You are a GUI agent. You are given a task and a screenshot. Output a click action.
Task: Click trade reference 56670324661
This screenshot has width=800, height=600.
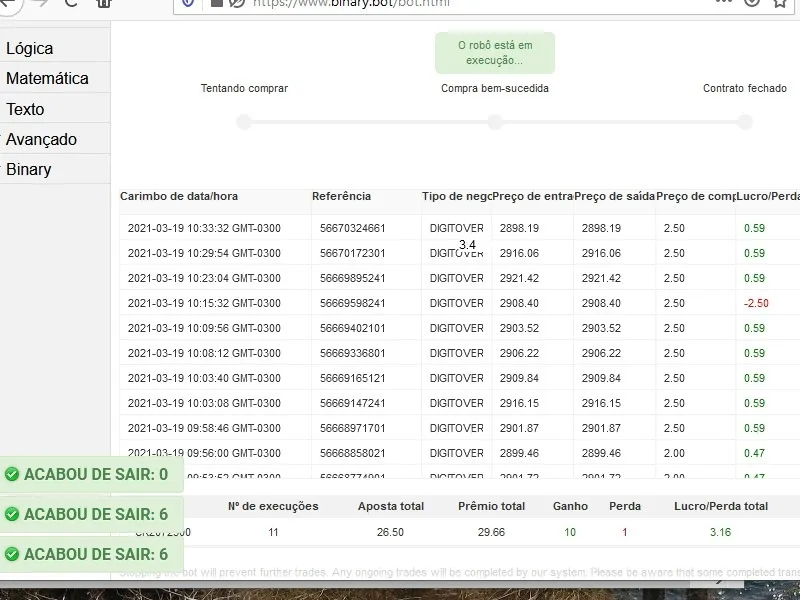(352, 228)
